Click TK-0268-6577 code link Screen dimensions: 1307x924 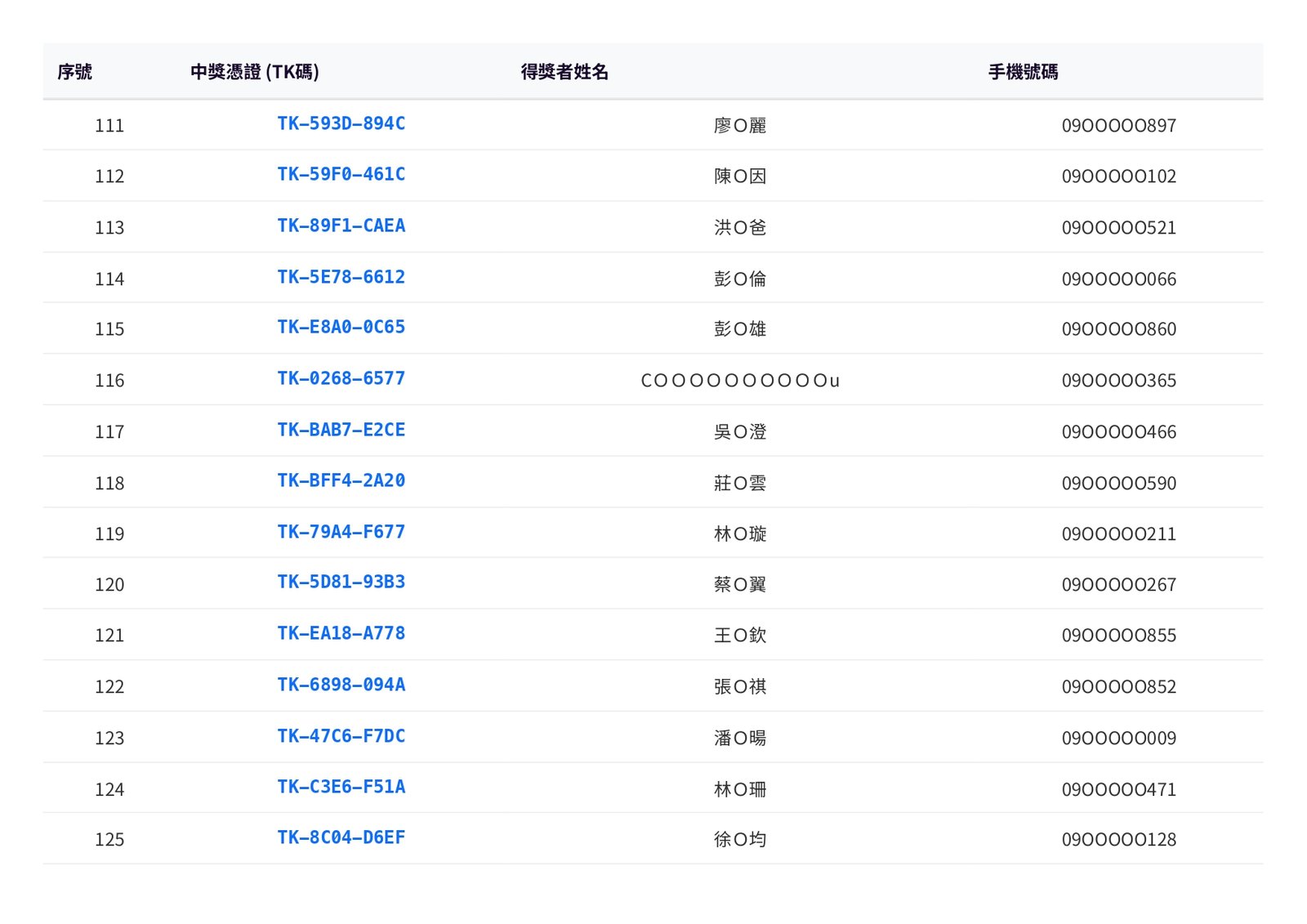tap(341, 378)
